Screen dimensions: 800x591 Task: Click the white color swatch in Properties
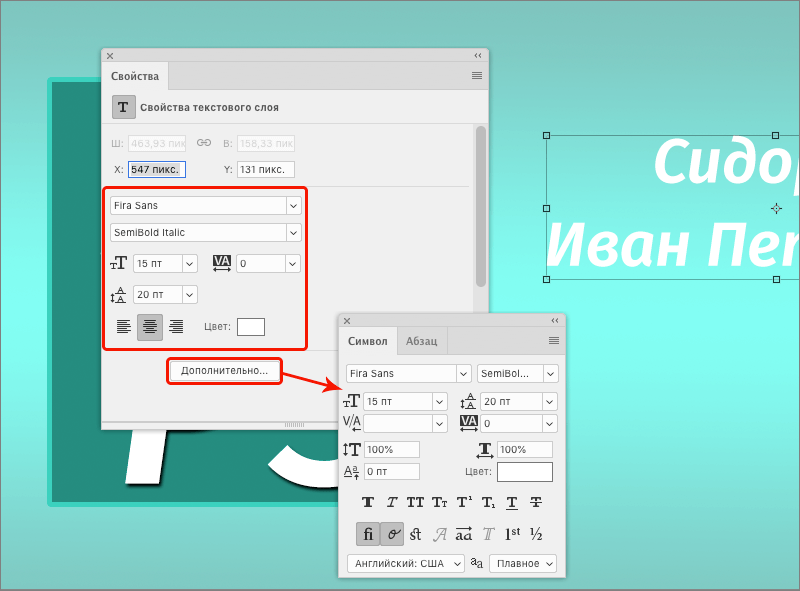[x=251, y=327]
